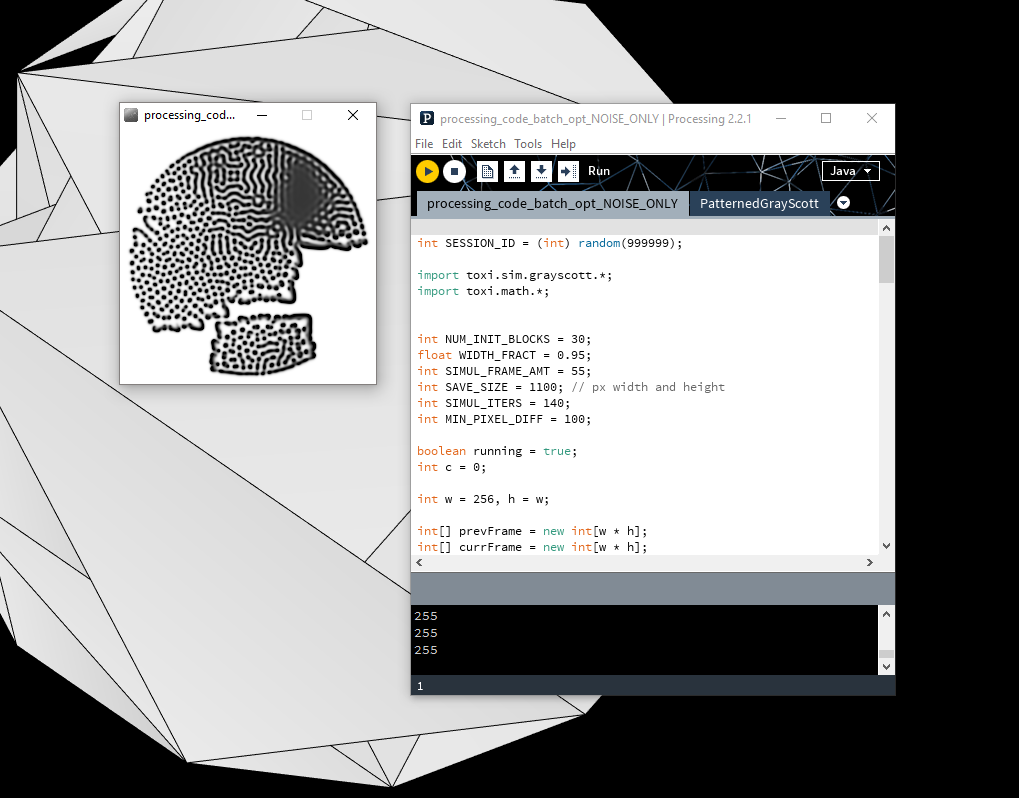Switch to the PatternedGrayScott tab

tap(761, 202)
